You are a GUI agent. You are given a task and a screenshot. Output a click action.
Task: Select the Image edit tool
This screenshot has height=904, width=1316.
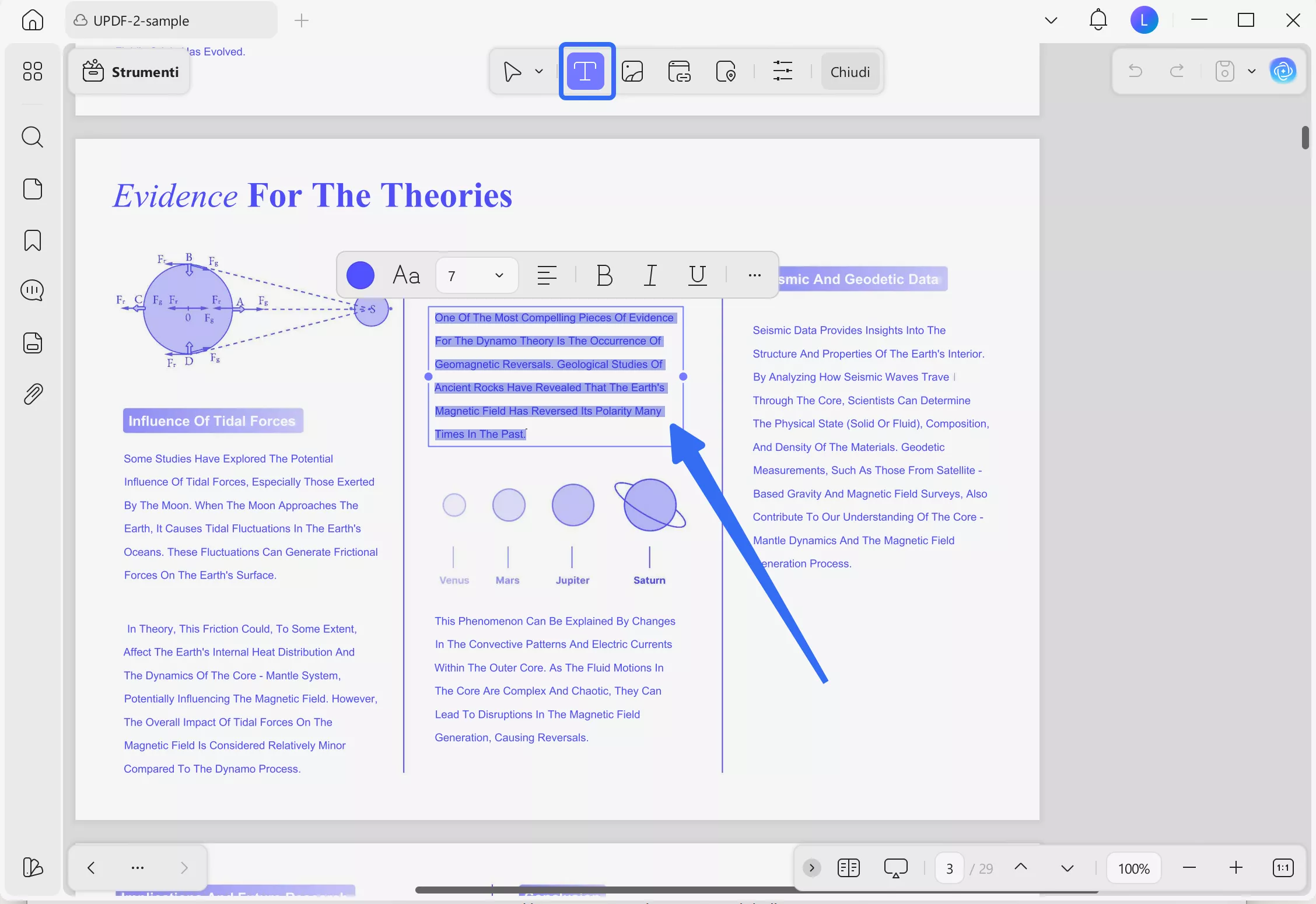[x=632, y=71]
